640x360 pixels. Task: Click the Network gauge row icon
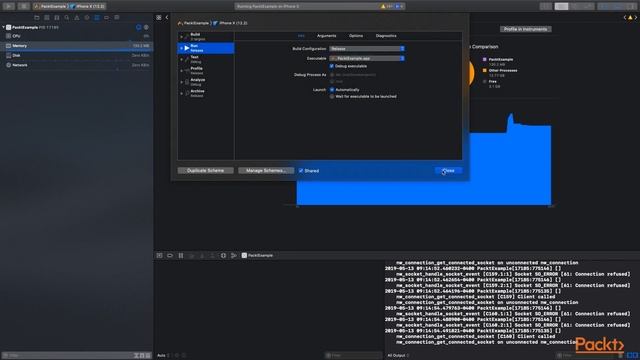point(8,65)
